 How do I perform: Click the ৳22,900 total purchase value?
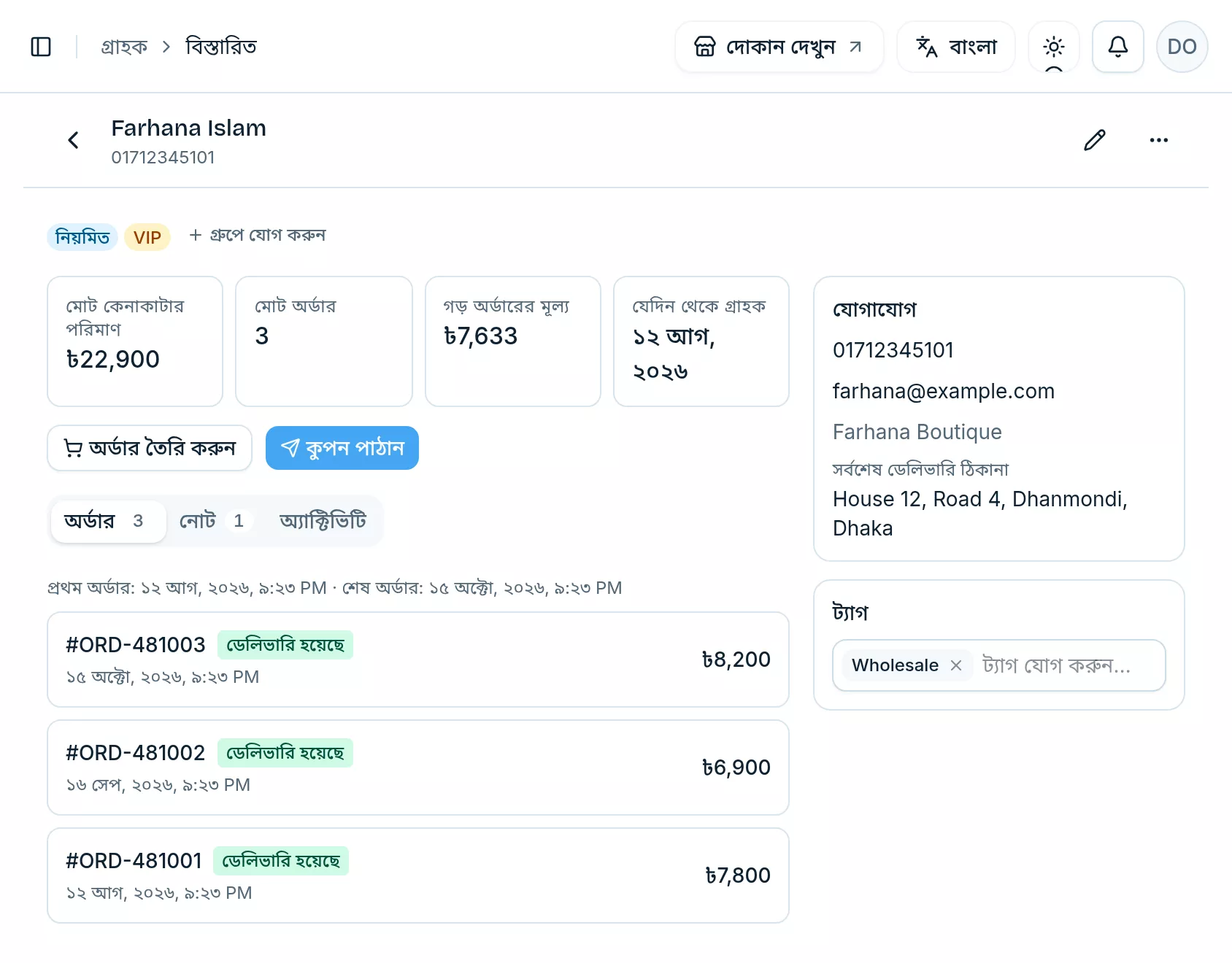point(113,360)
